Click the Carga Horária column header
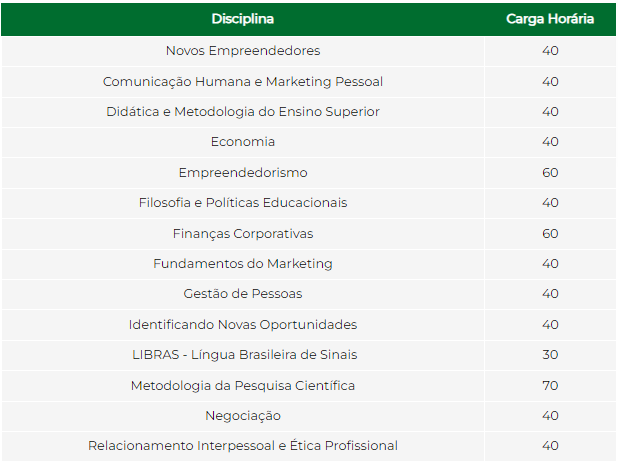 550,19
